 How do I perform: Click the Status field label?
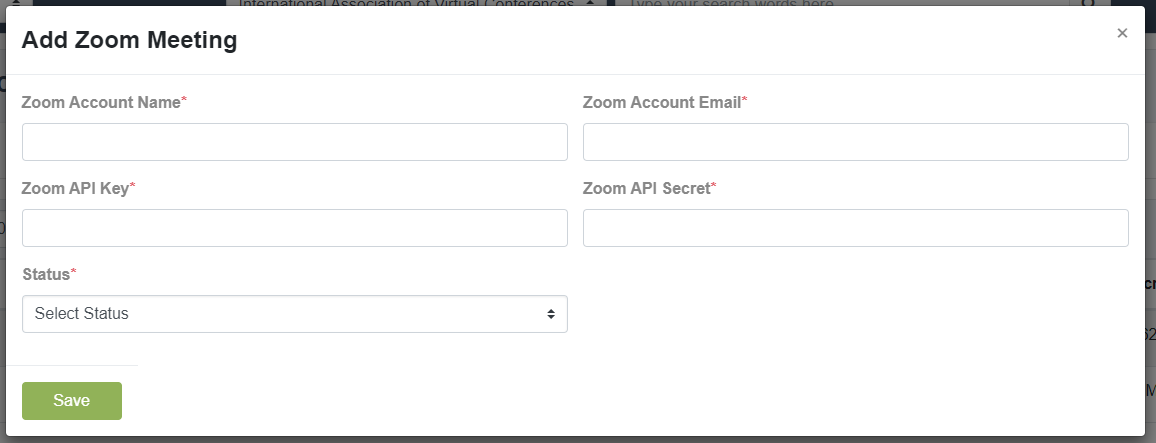pos(46,274)
